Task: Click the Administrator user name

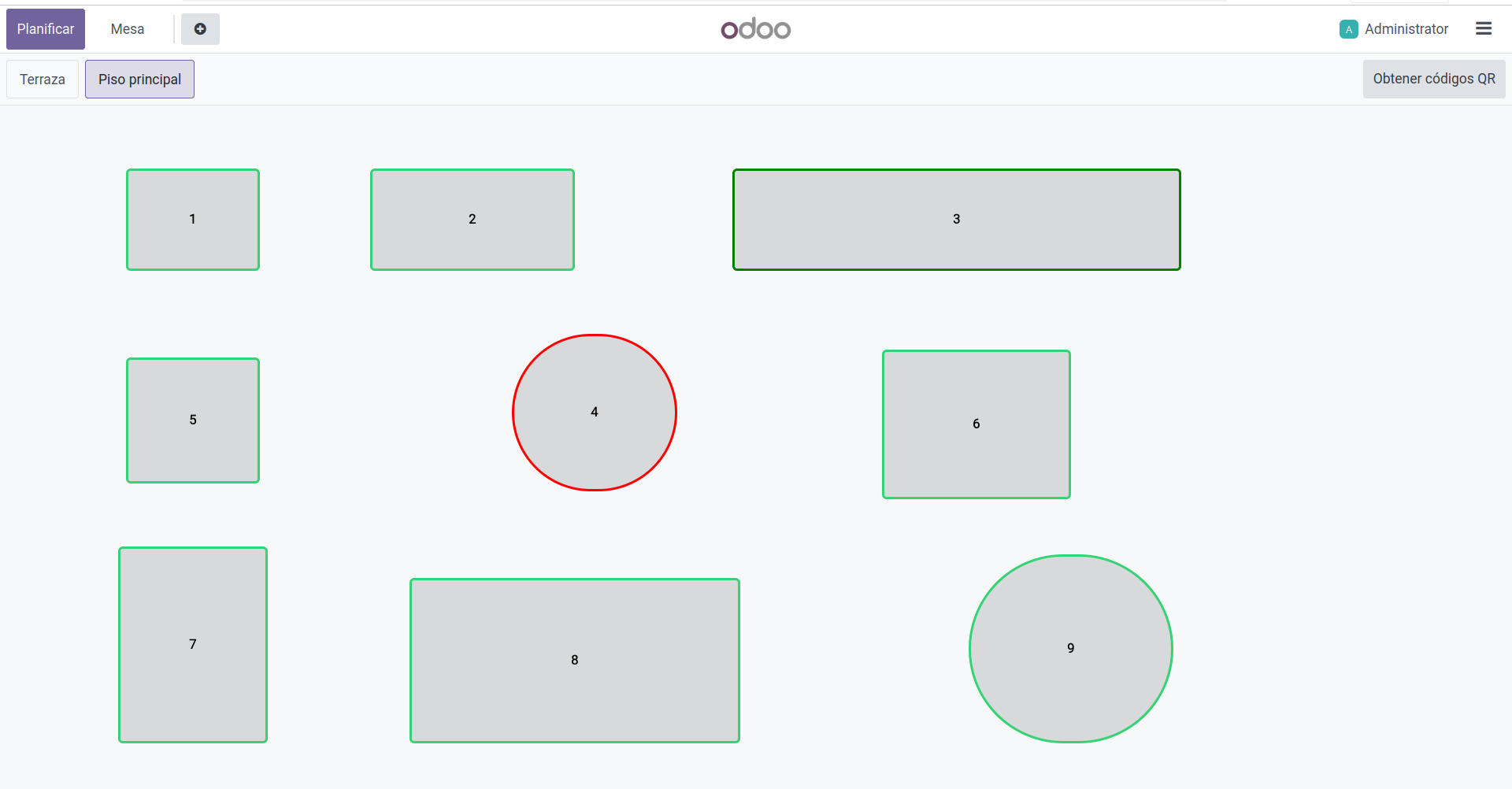Action: 1406,29
